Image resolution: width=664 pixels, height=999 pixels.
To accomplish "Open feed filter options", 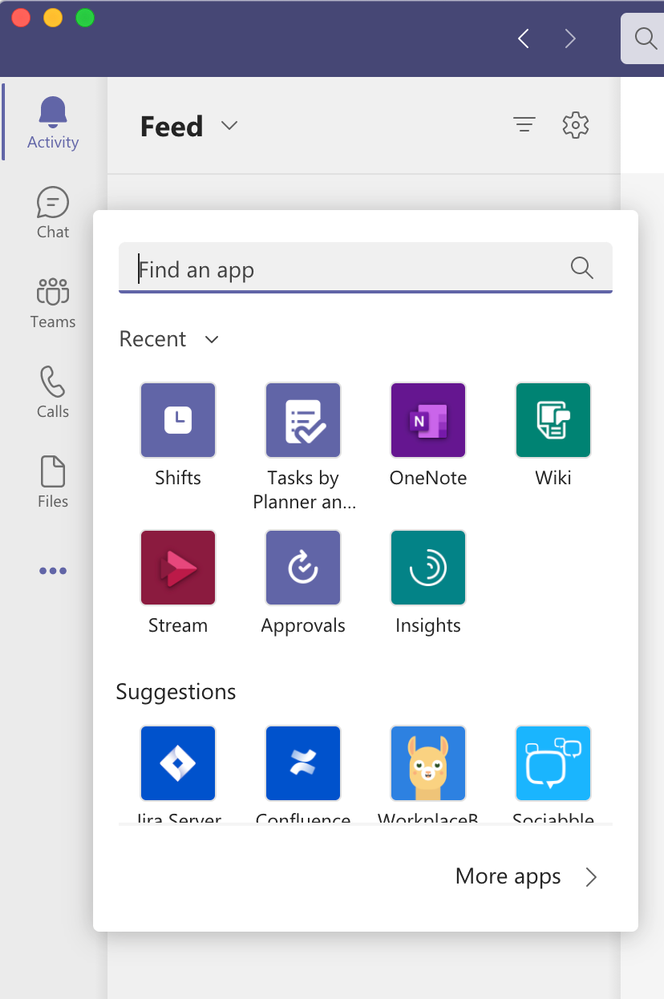I will tap(524, 125).
